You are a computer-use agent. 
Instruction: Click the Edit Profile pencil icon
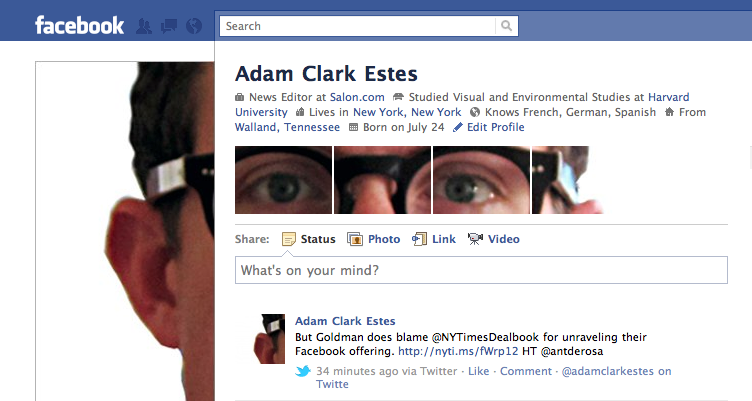(458, 127)
